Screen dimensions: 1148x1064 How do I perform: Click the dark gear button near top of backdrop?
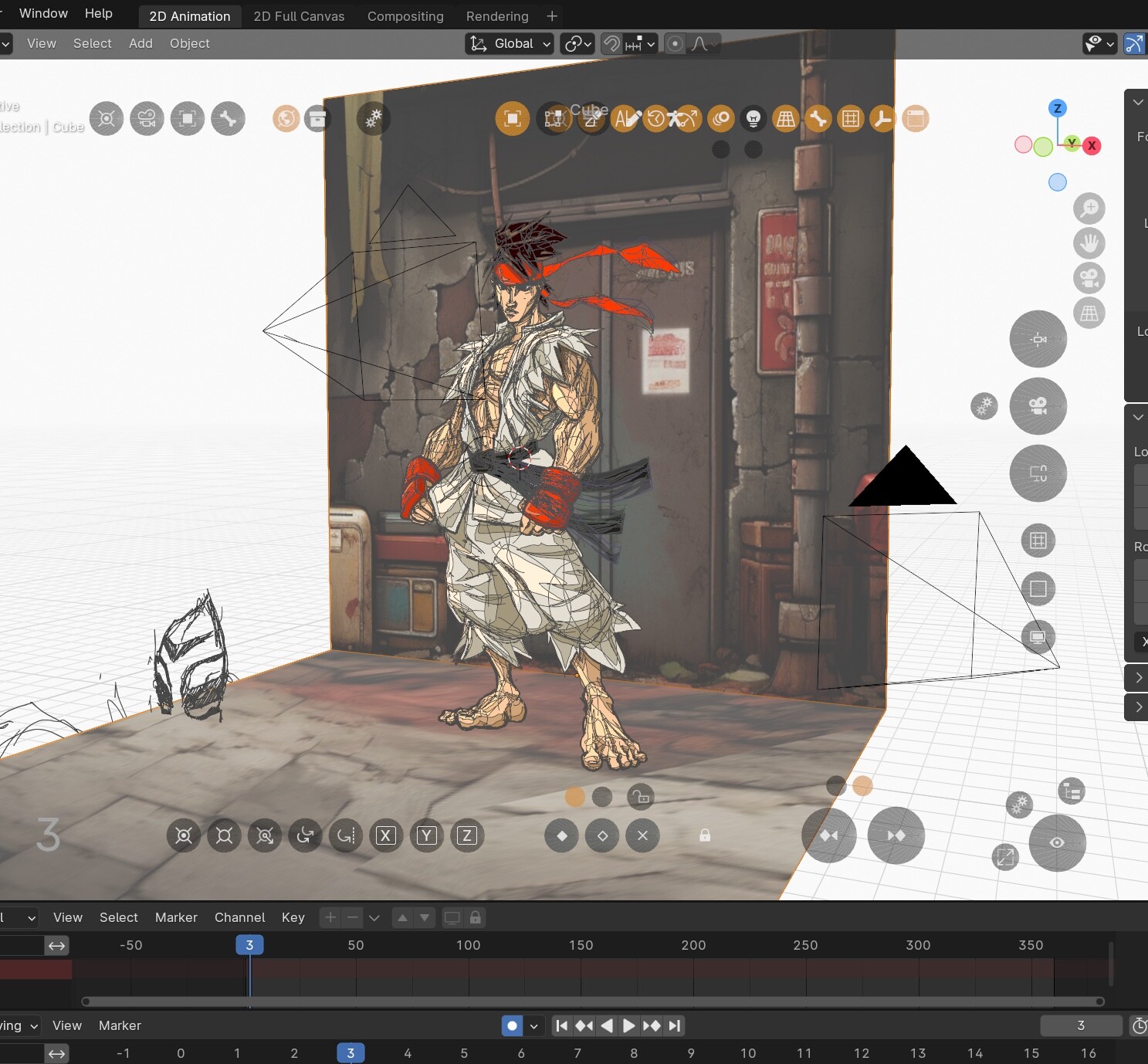[x=374, y=119]
